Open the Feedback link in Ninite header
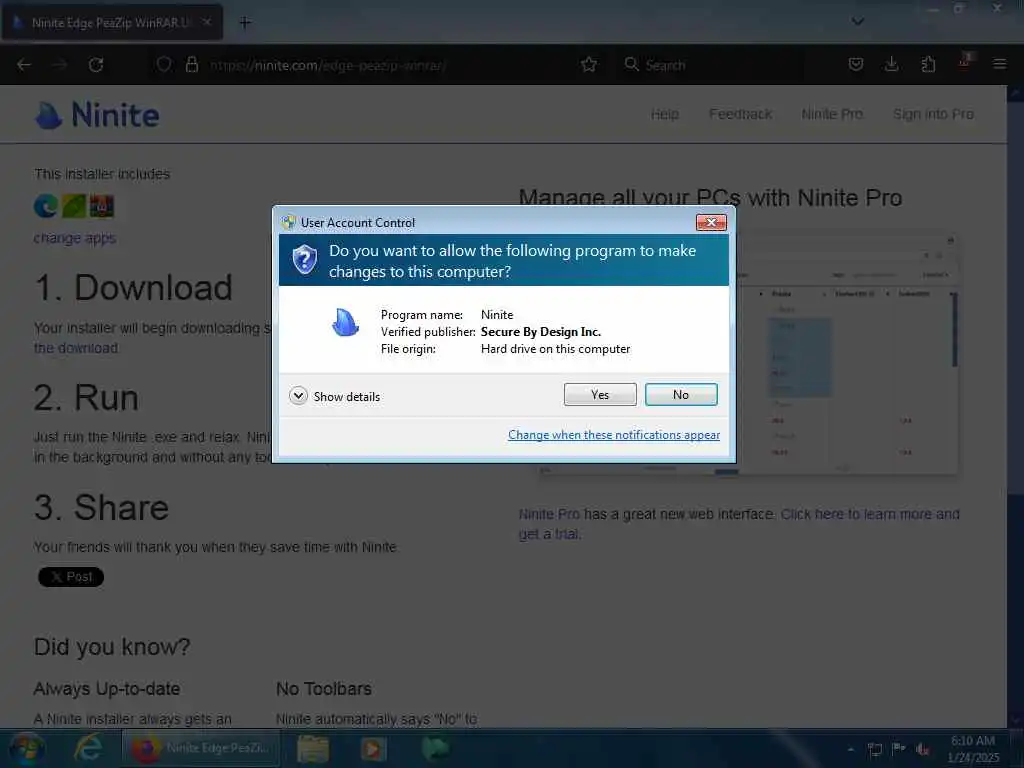 (x=741, y=114)
